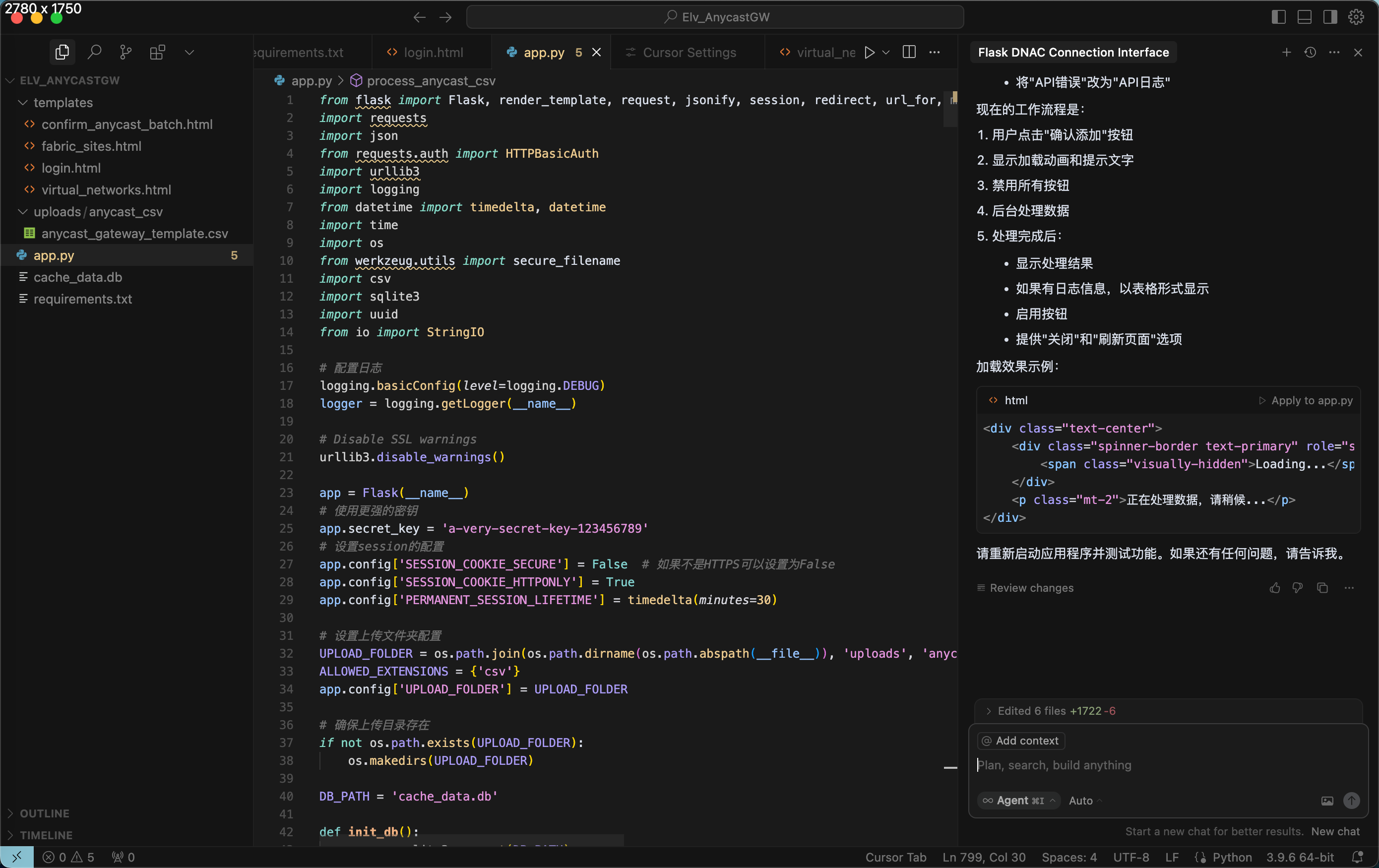Open fabric_sites.html in explorer
The width and height of the screenshot is (1379, 868).
(126, 146)
